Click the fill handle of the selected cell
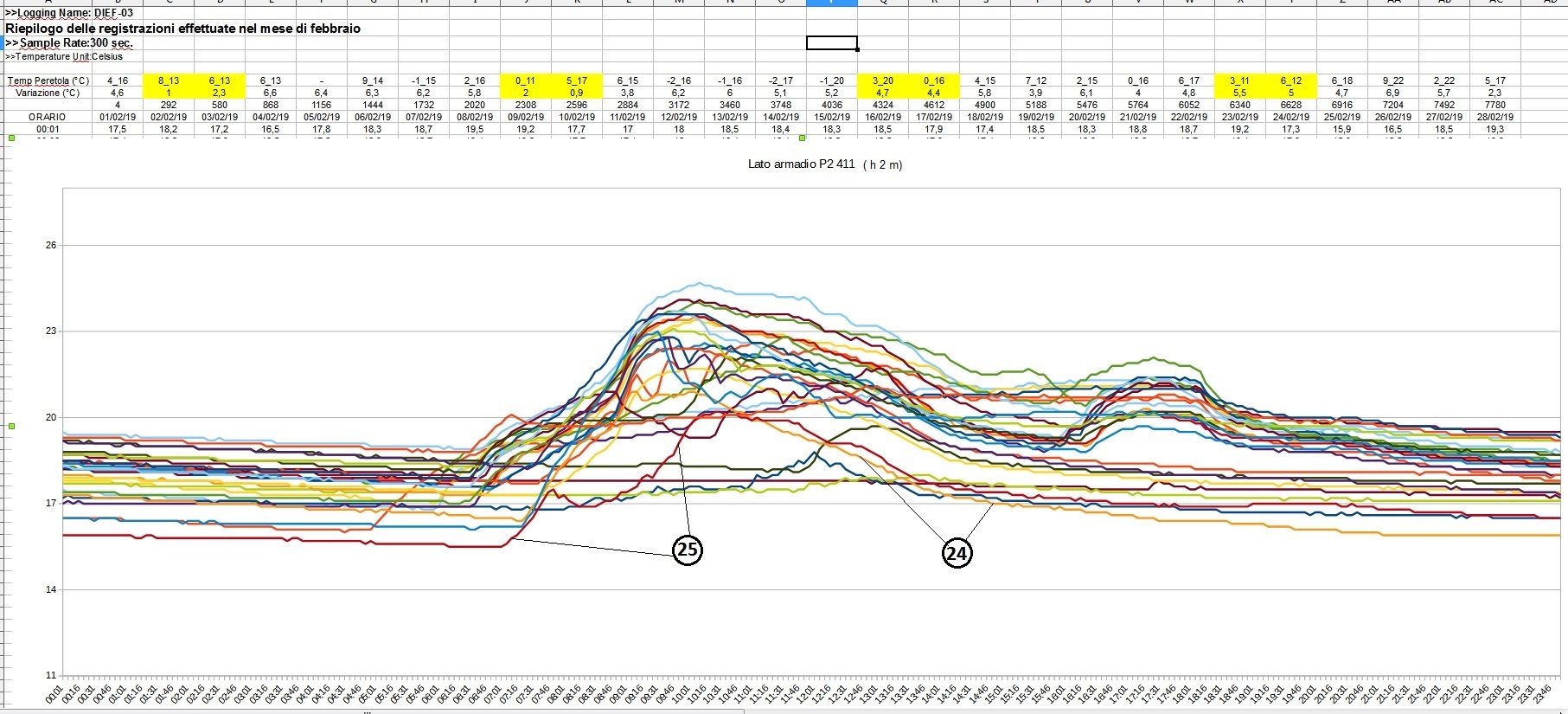The height and width of the screenshot is (714, 1568). coord(857,49)
